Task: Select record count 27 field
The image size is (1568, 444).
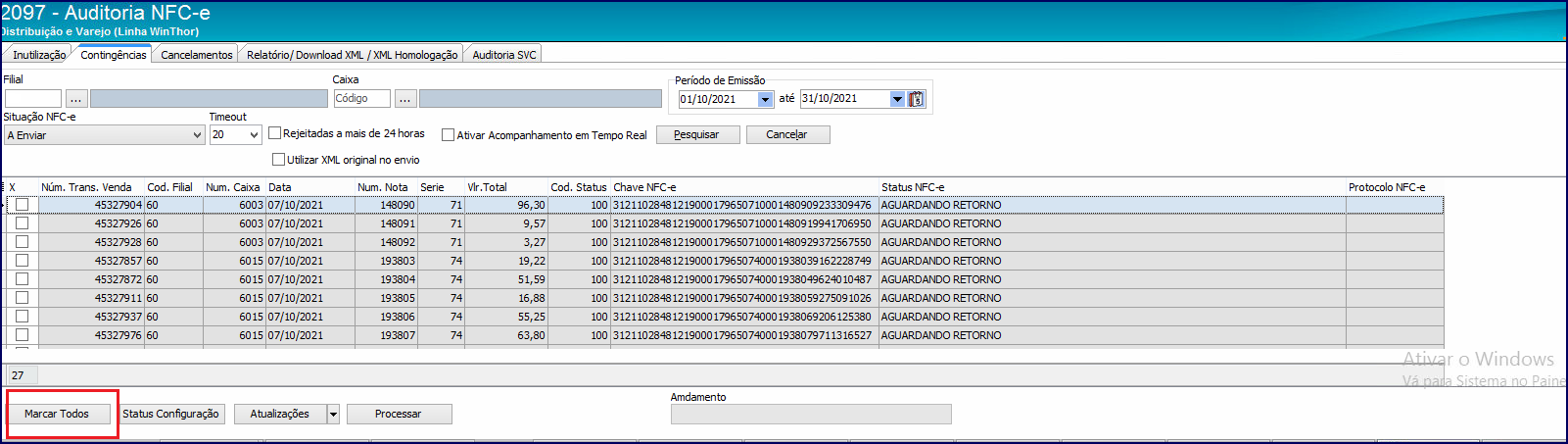Action: [x=23, y=375]
